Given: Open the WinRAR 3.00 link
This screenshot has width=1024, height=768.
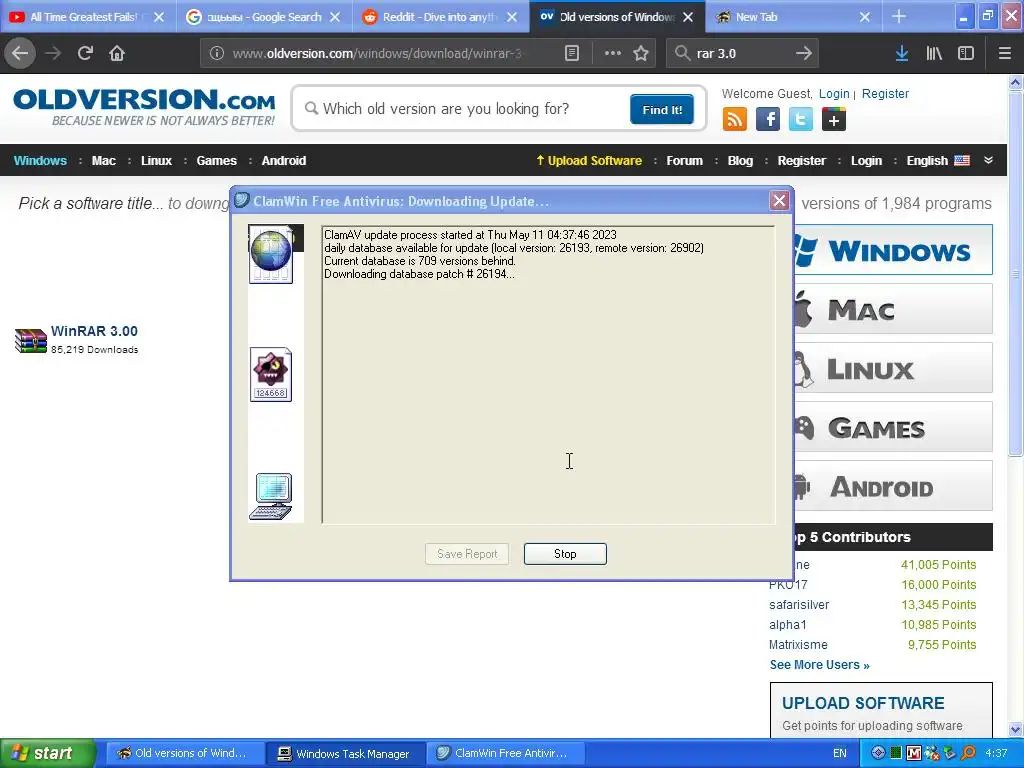Looking at the screenshot, I should (x=94, y=331).
